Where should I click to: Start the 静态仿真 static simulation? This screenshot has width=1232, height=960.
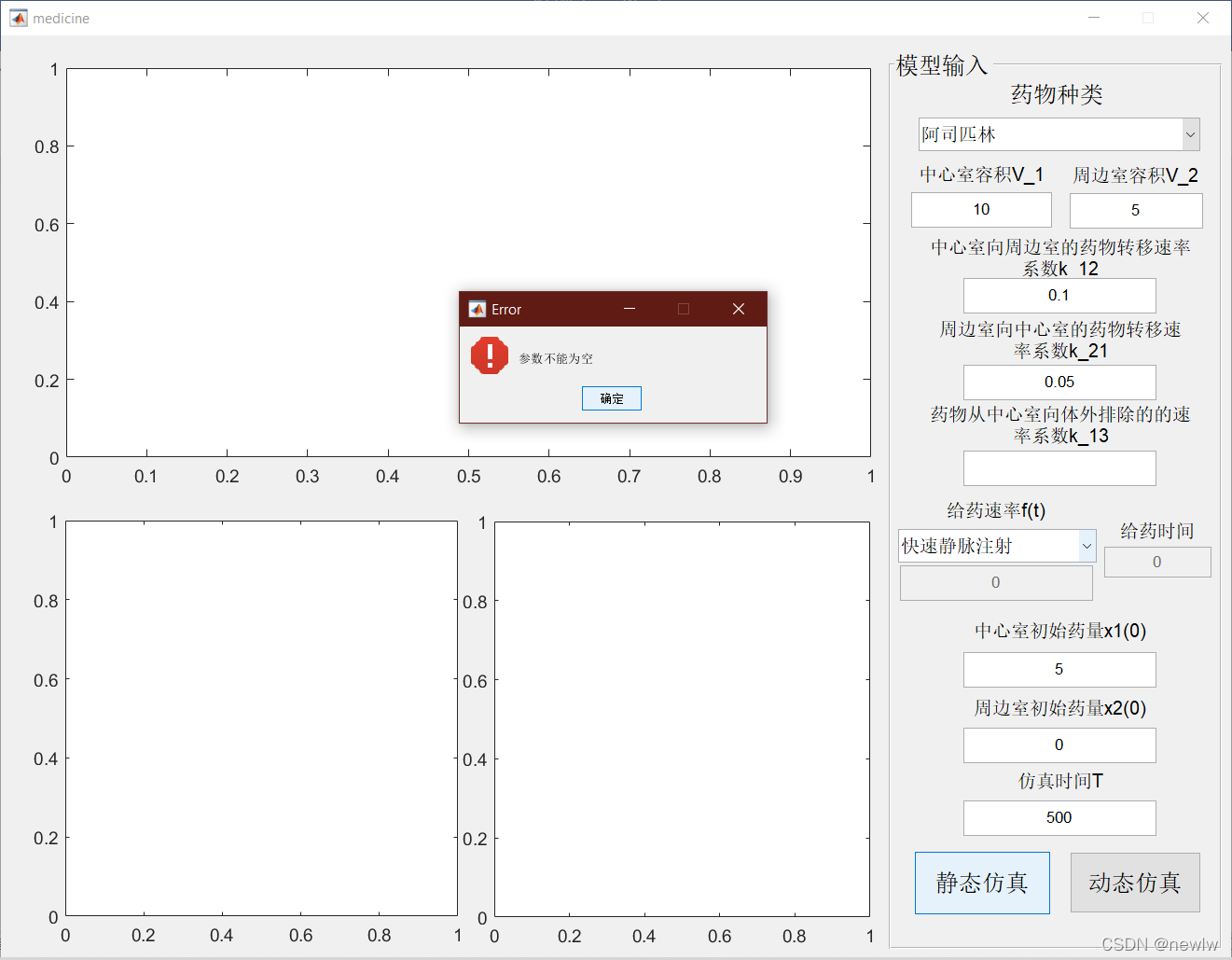pyautogui.click(x=982, y=883)
